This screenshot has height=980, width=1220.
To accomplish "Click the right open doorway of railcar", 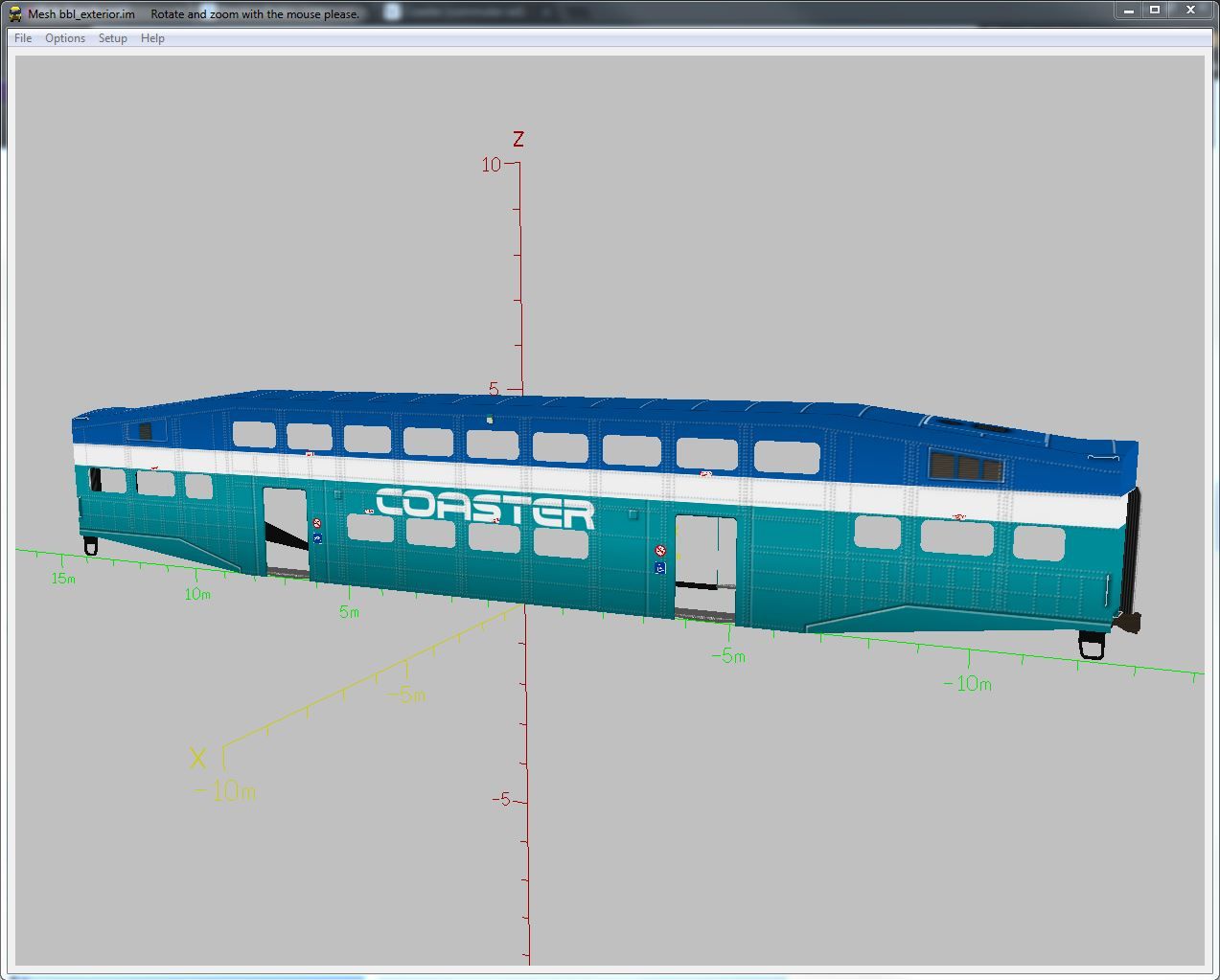I will (x=705, y=569).
